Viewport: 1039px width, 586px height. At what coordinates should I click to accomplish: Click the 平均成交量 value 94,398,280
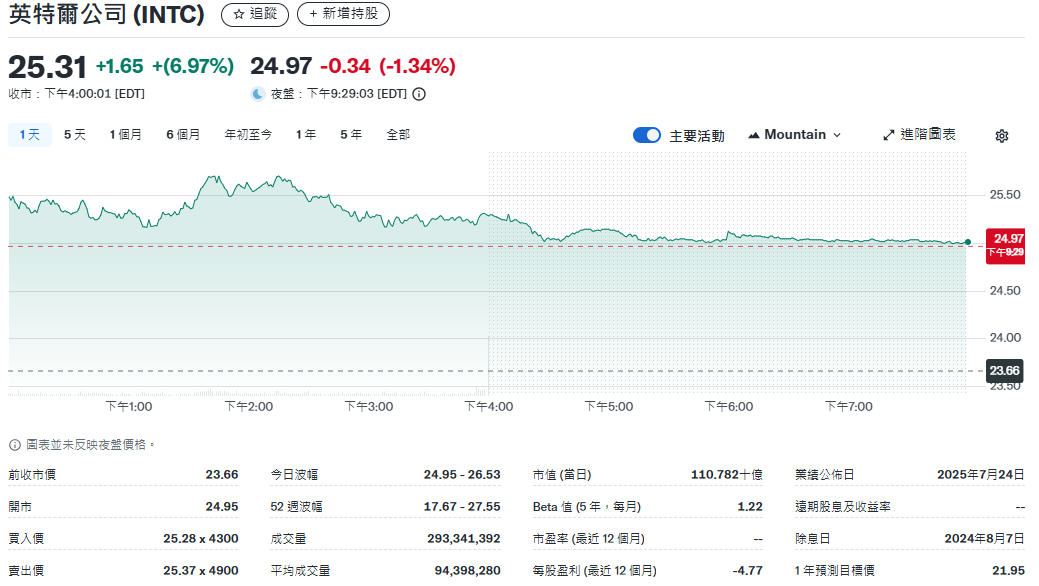pos(467,570)
